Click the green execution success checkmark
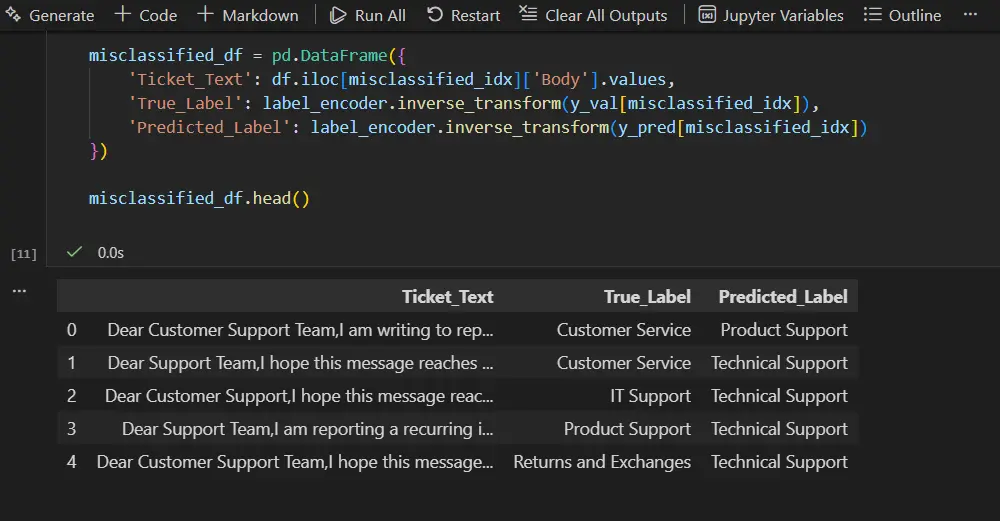This screenshot has width=1000, height=521. click(74, 252)
